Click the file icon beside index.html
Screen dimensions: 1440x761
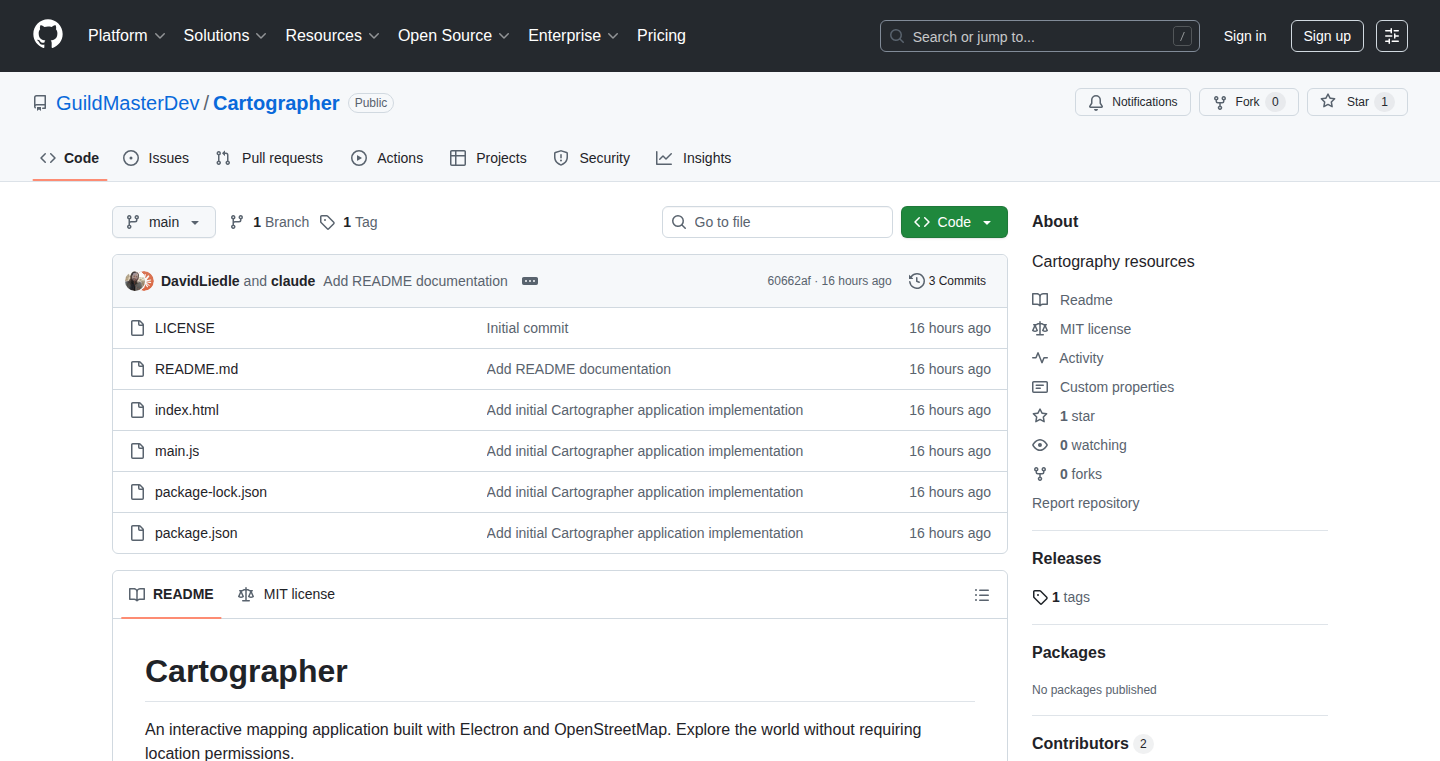(138, 410)
